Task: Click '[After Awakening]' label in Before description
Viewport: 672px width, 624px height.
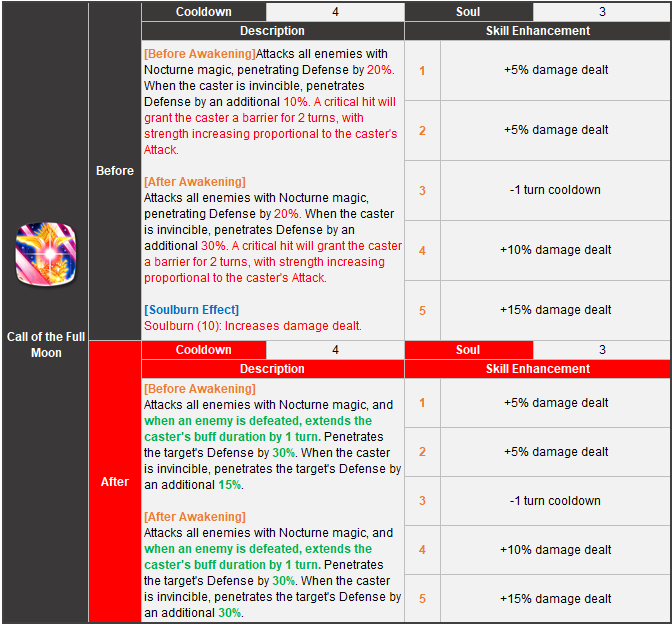Action: coord(195,182)
